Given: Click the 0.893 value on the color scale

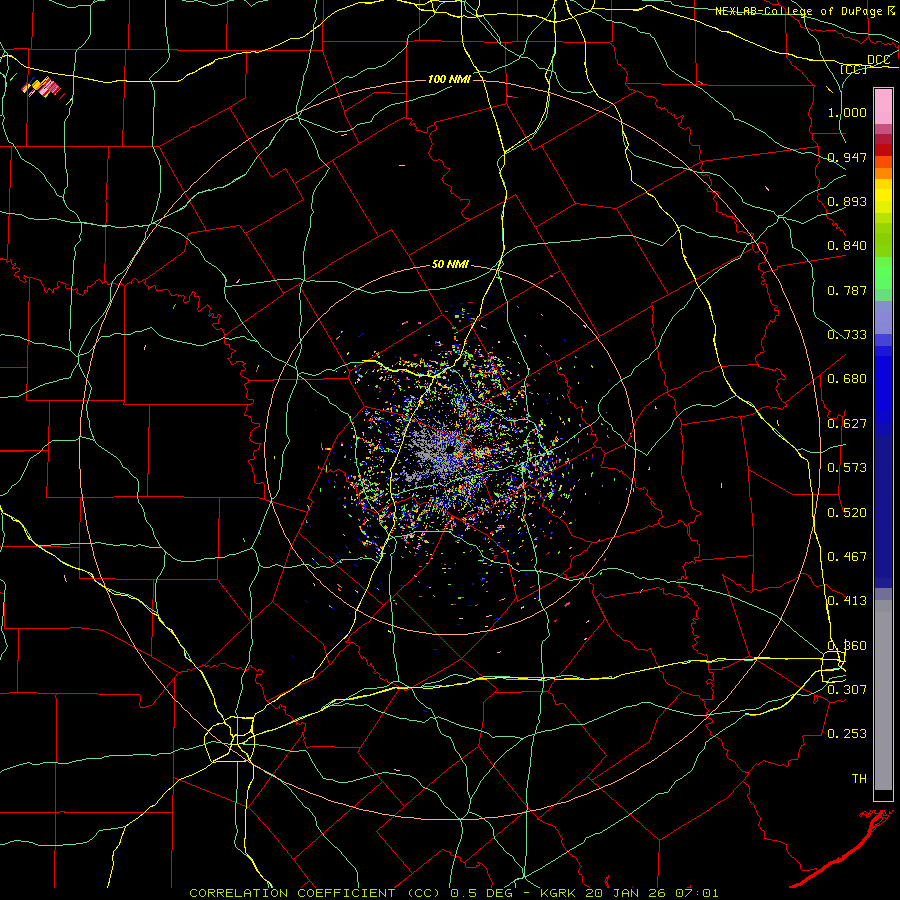Looking at the screenshot, I should point(847,201).
